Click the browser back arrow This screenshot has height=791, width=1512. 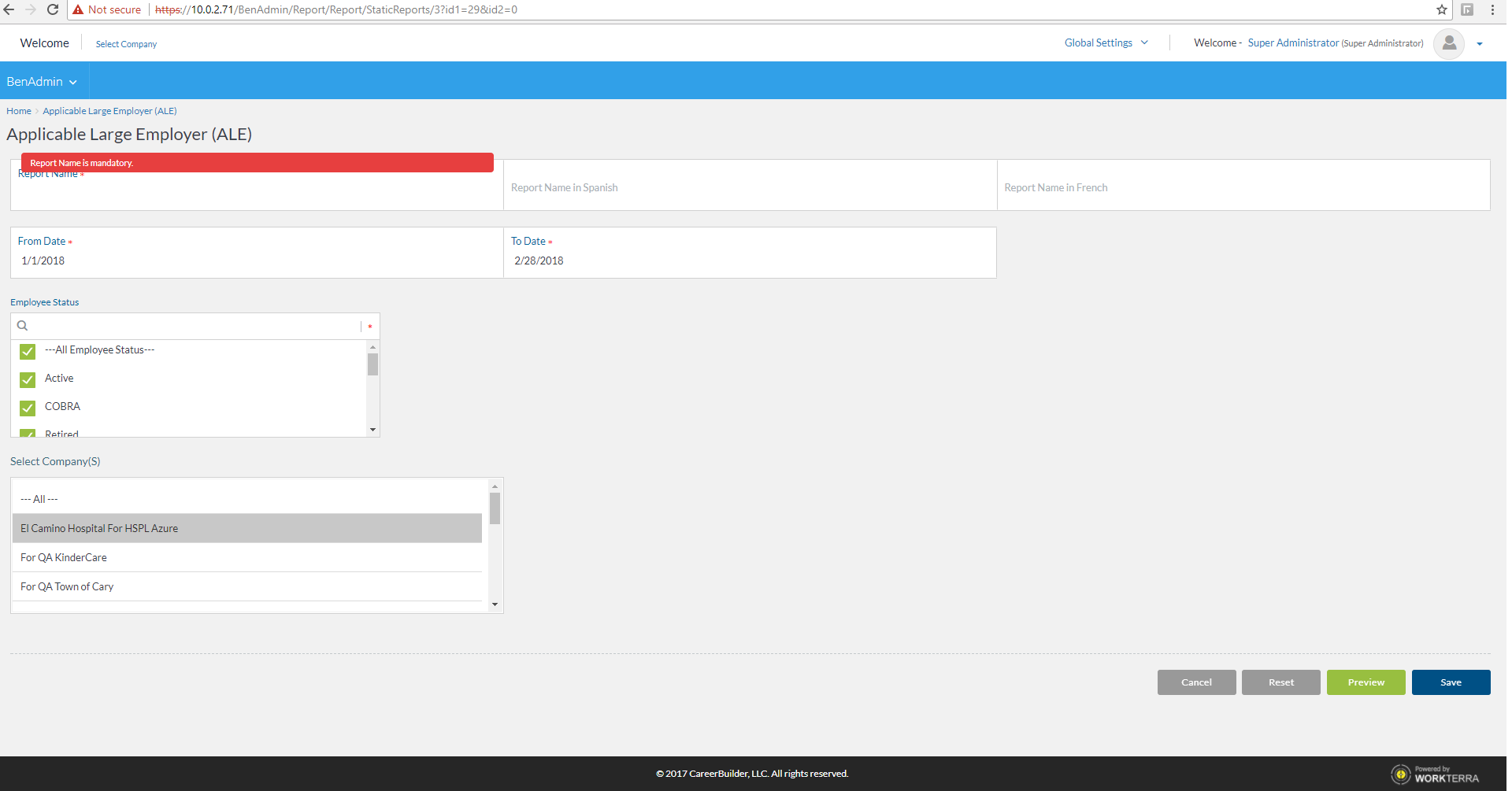pyautogui.click(x=9, y=9)
